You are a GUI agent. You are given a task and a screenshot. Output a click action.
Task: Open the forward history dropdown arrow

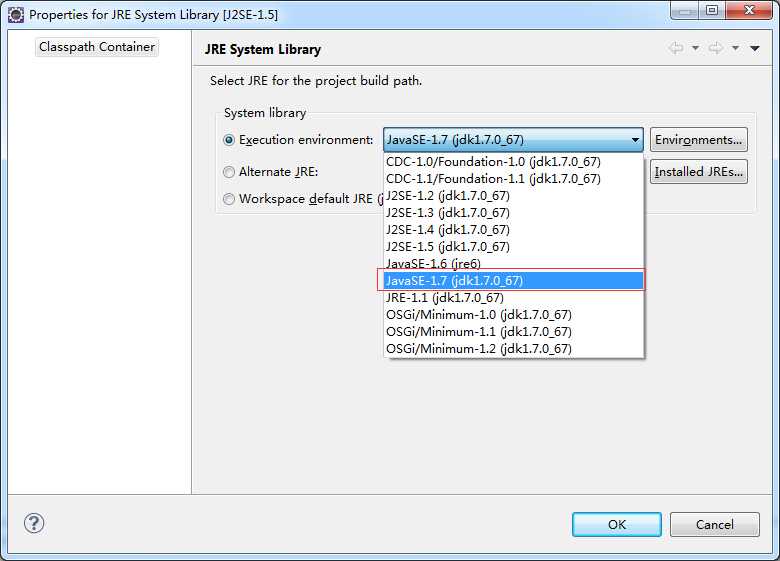[x=735, y=48]
